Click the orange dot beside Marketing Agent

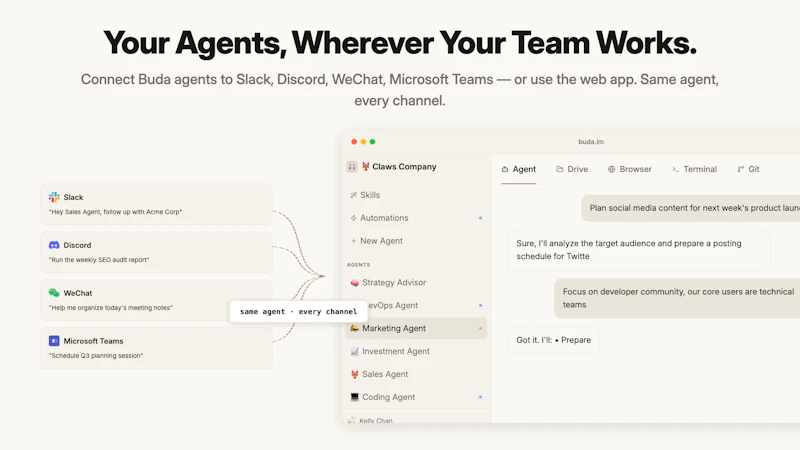click(480, 328)
